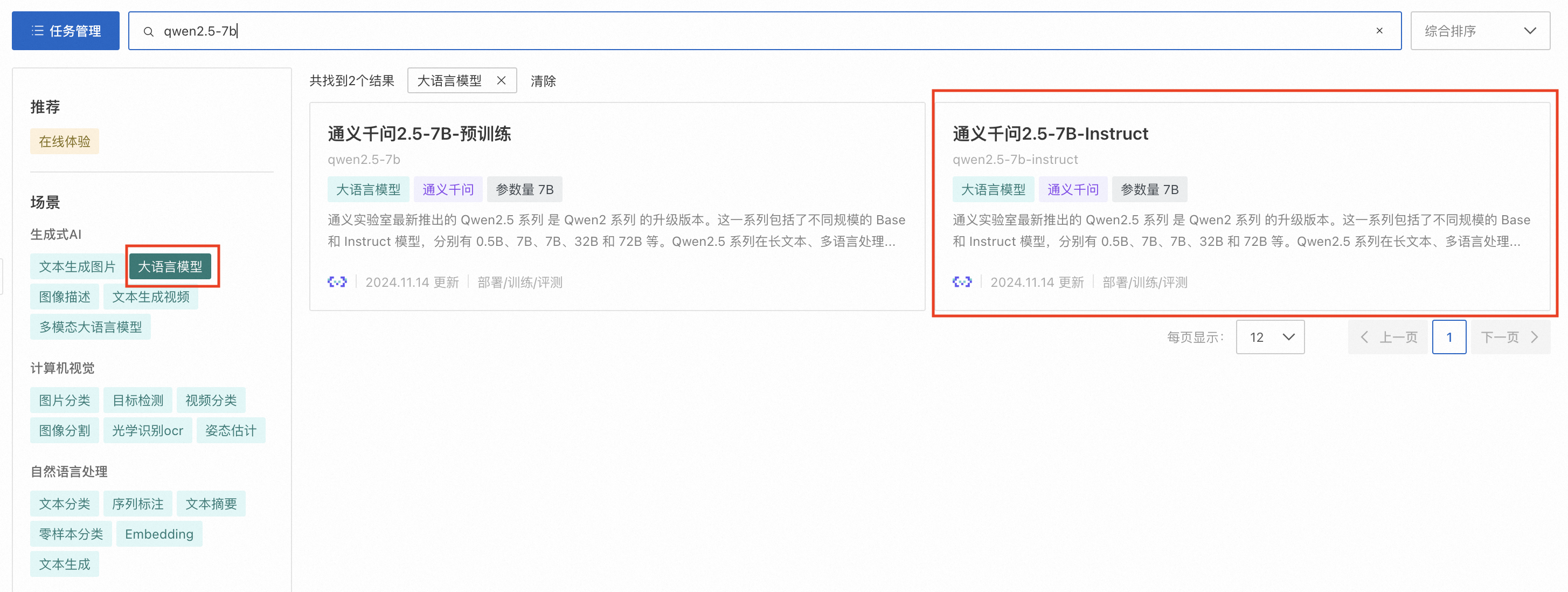Click Qwen logo icon on 预训练 card
This screenshot has width=1568, height=592.
[337, 282]
